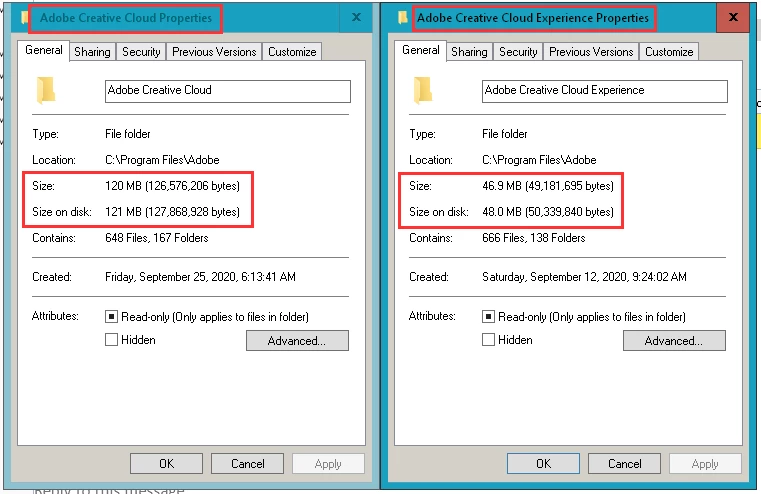Toggle Read-only checkbox in Adobe Creative Cloud Properties
761x494 pixels.
pos(111,317)
